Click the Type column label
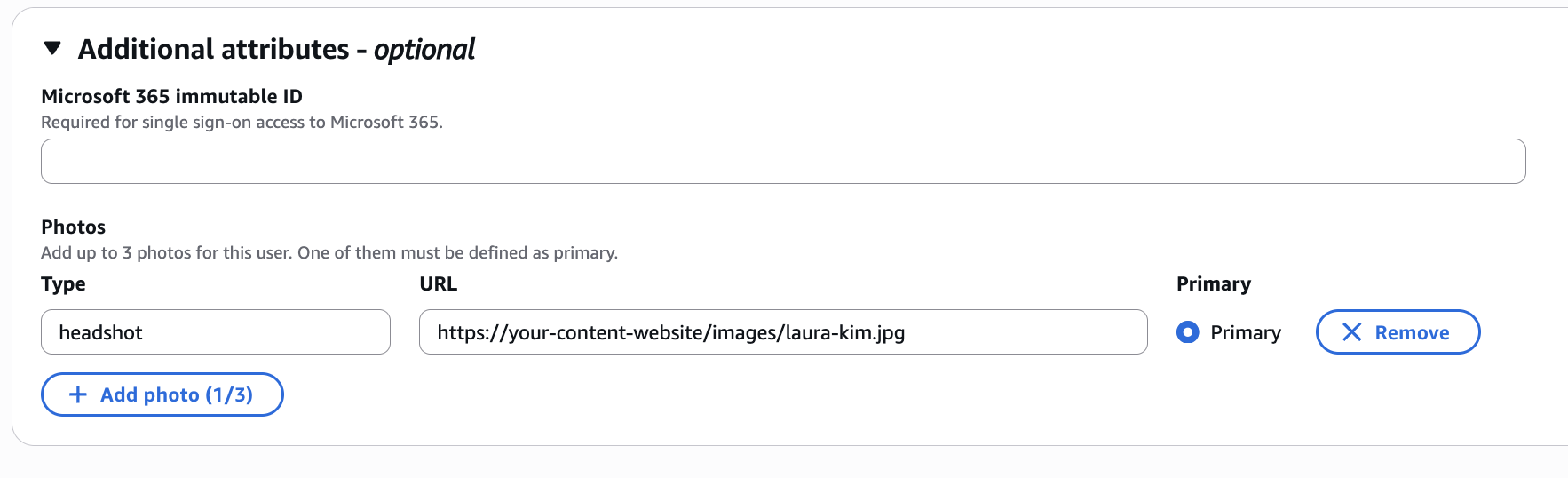This screenshot has height=478, width=1568. [x=63, y=283]
